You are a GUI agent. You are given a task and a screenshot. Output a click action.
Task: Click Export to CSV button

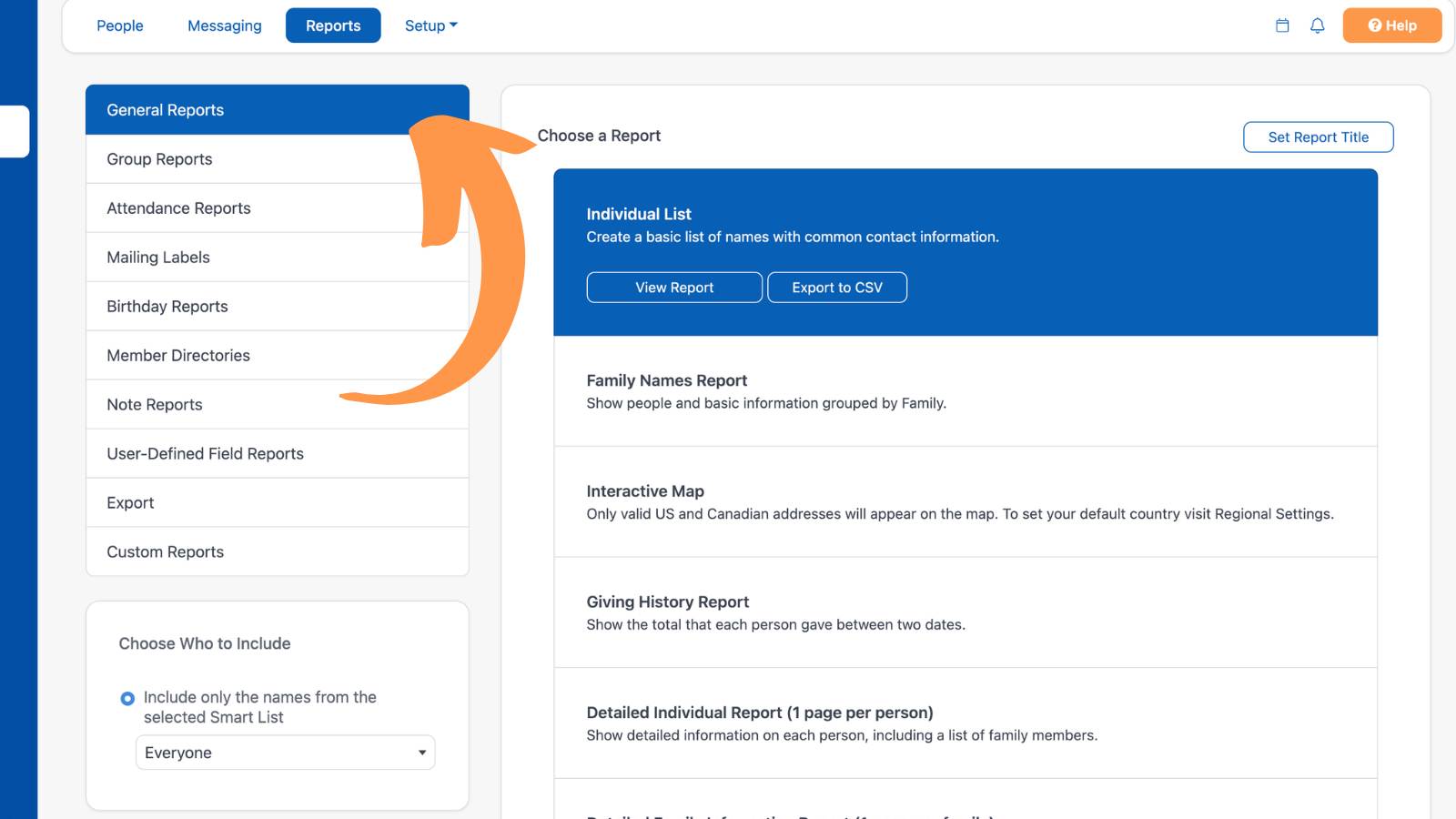click(x=837, y=288)
